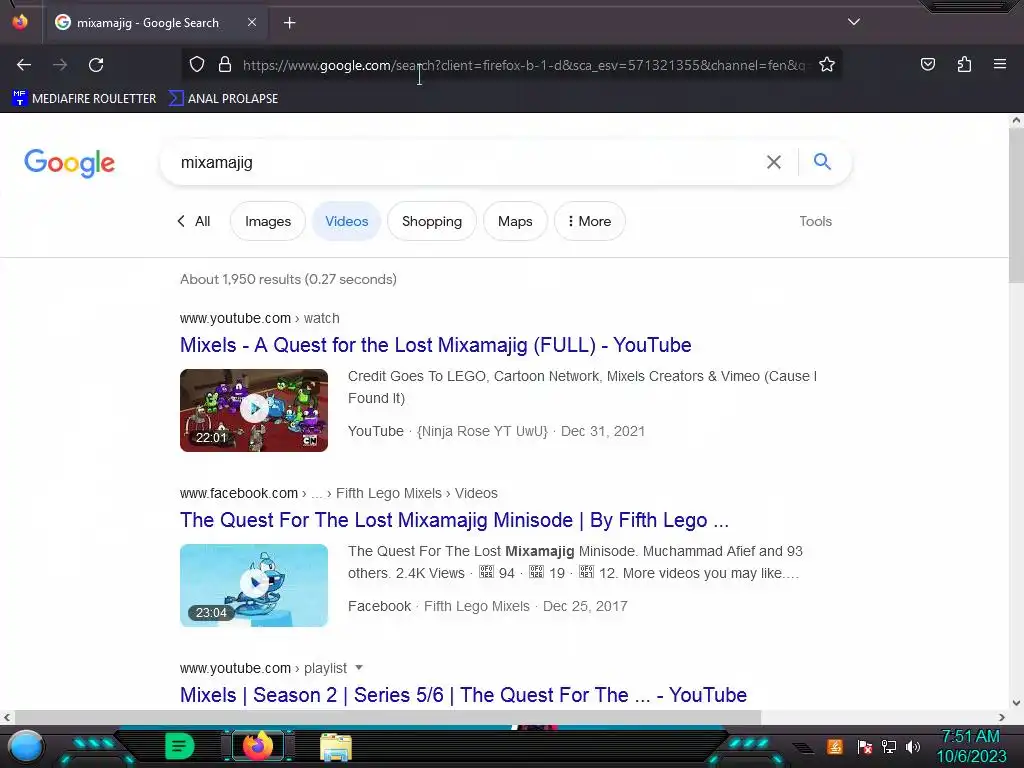Viewport: 1024px width, 768px height.
Task: Click the '{Ninja Rose YT UwU}' uploader text
Action: click(483, 431)
